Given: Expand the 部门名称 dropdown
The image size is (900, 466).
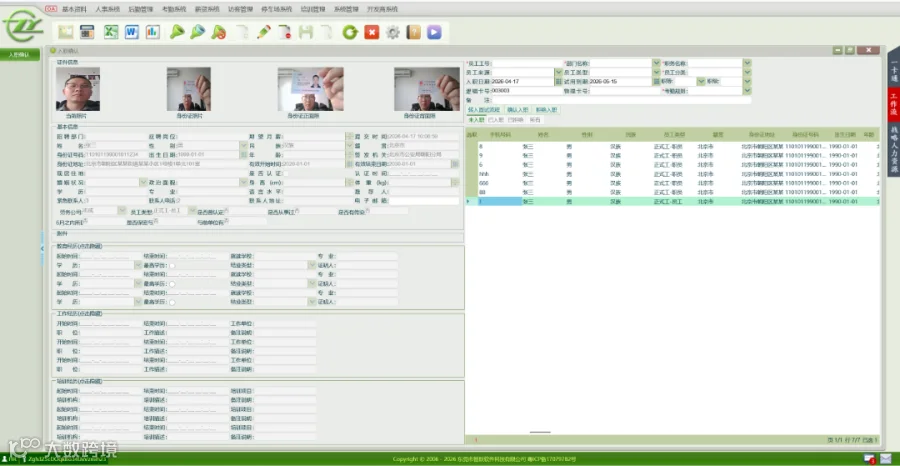Looking at the screenshot, I should click(x=656, y=63).
